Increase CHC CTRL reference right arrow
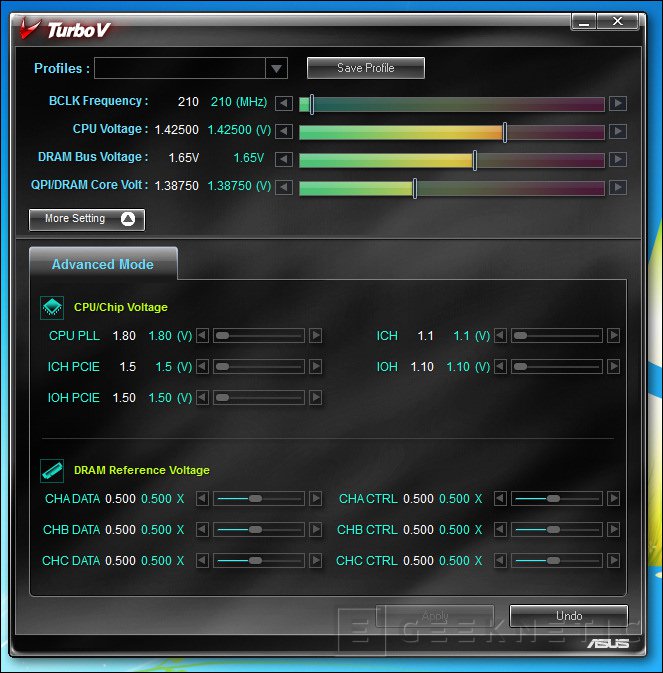The width and height of the screenshot is (663, 673). (x=613, y=561)
